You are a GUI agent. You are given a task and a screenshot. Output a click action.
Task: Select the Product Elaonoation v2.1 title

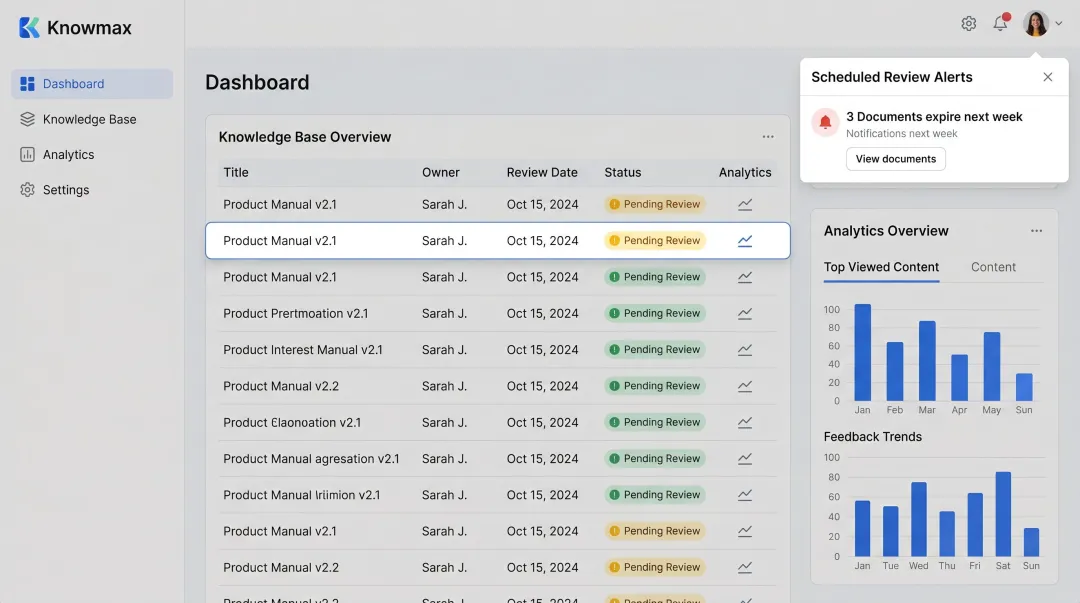click(292, 422)
